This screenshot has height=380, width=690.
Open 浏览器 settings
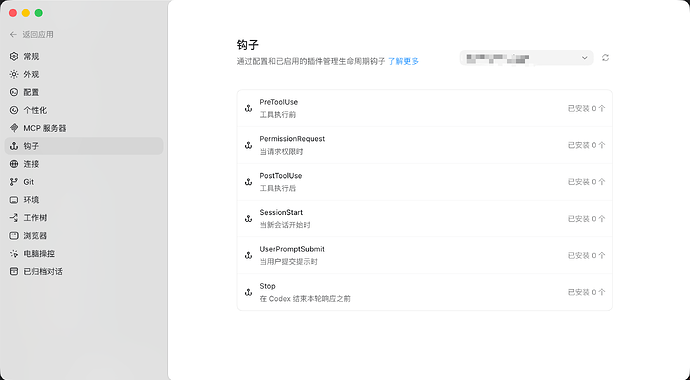(x=84, y=236)
